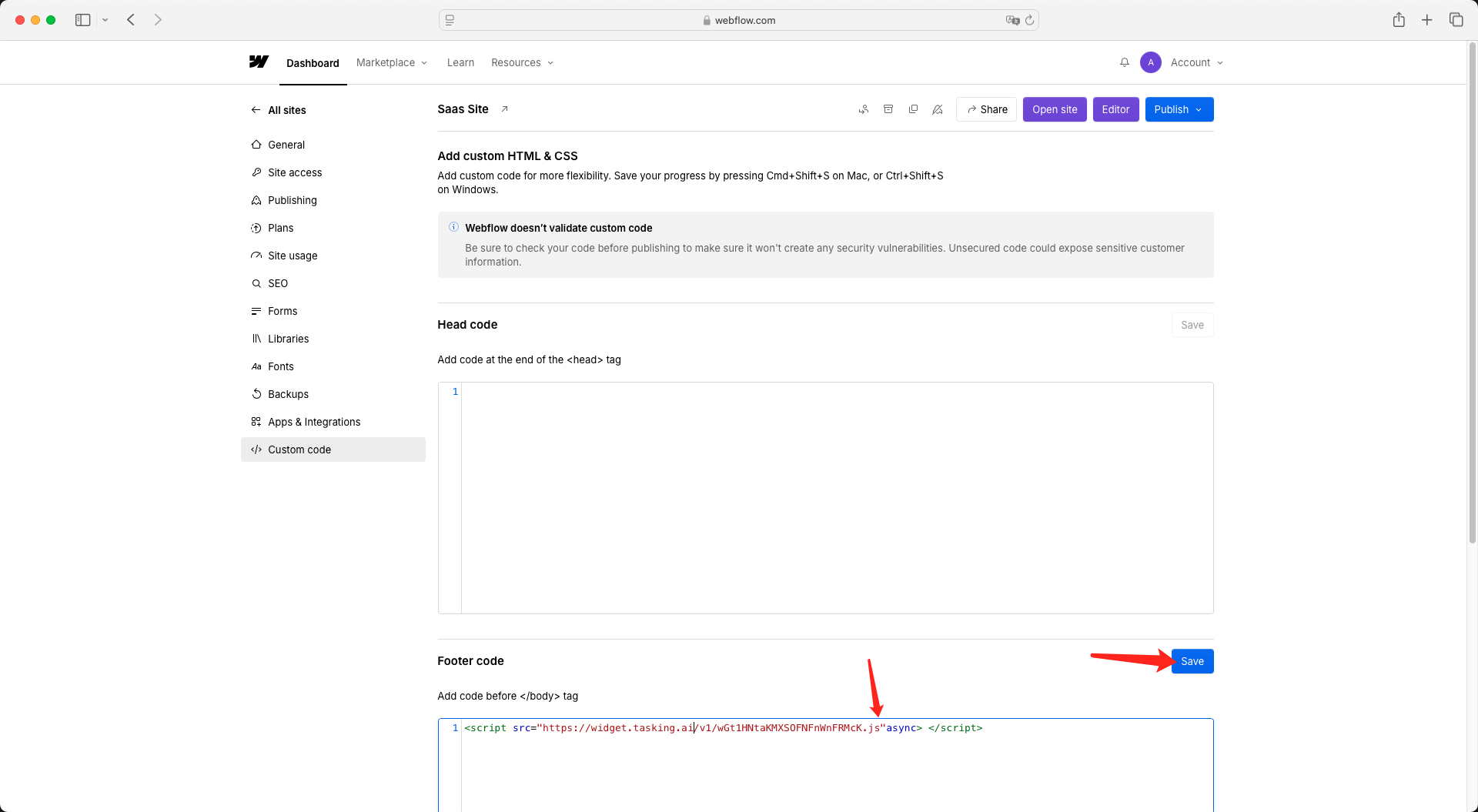The image size is (1478, 812).
Task: Open Saas Site external link arrow
Action: 505,109
